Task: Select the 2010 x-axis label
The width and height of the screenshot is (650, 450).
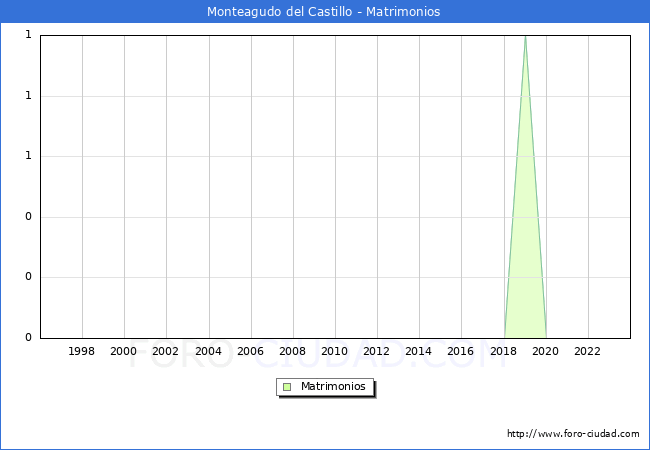Action: 335,351
